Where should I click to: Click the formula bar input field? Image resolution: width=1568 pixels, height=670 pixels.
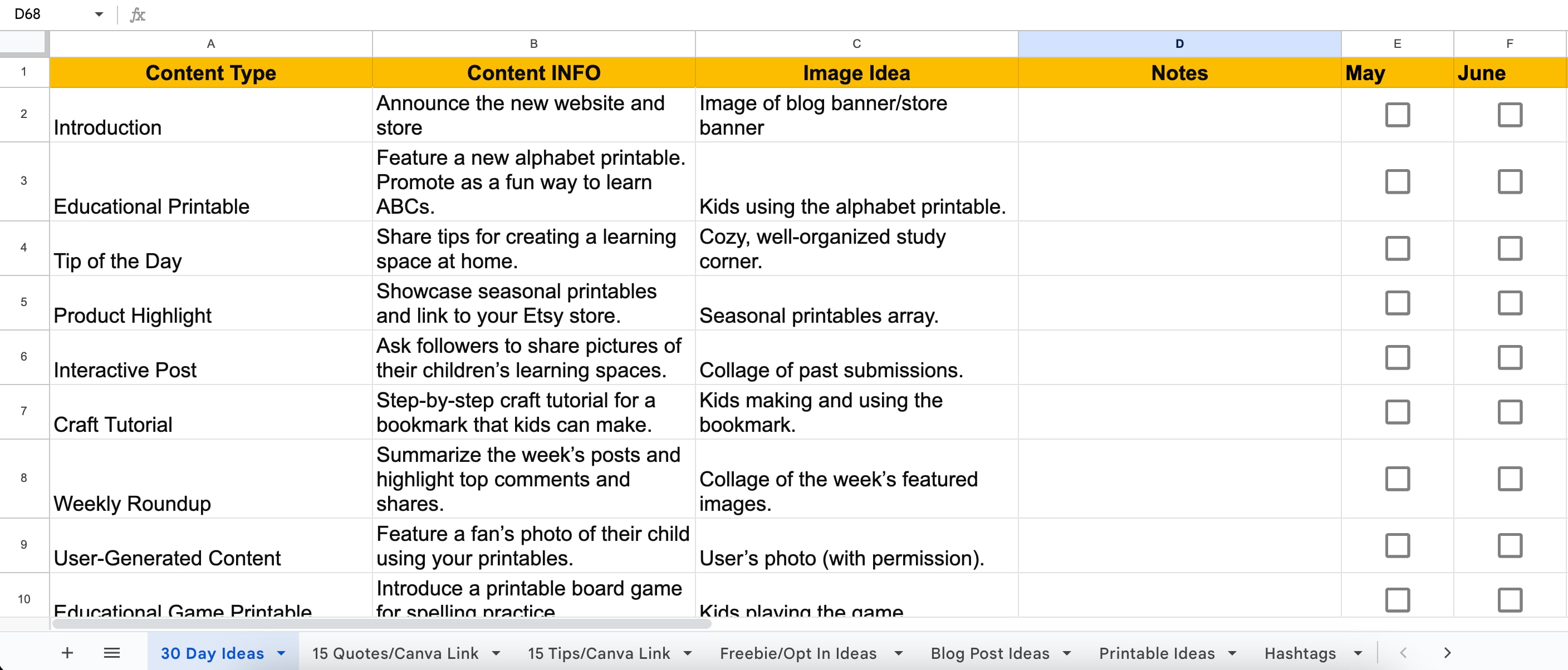click(x=852, y=14)
